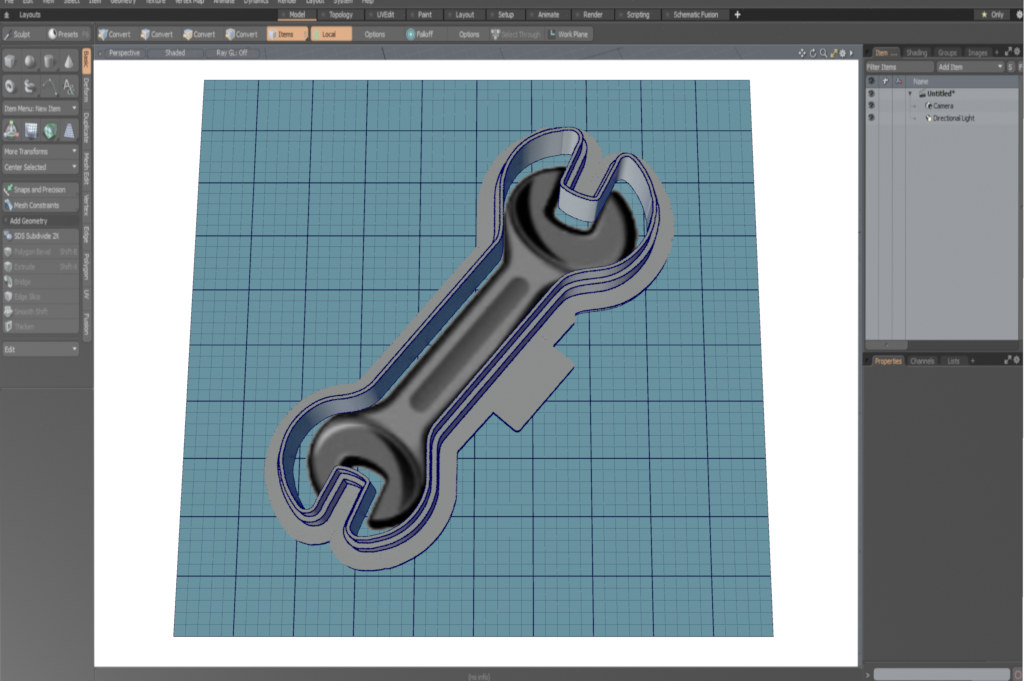Activate the text tool icon
This screenshot has width=1024, height=681.
click(x=68, y=87)
